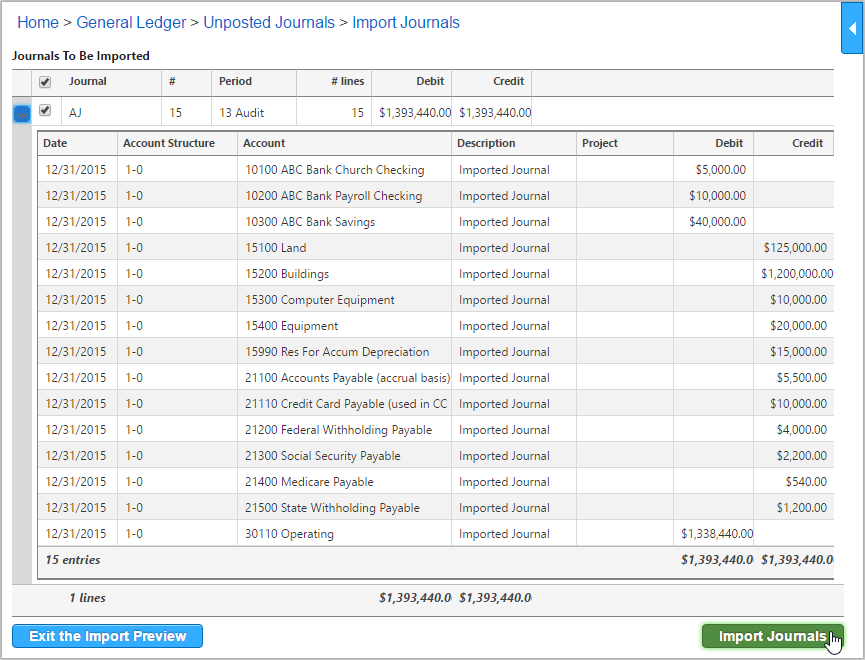This screenshot has height=660, width=865.
Task: Navigate to Unposted Journals breadcrumb
Action: pyautogui.click(x=269, y=23)
